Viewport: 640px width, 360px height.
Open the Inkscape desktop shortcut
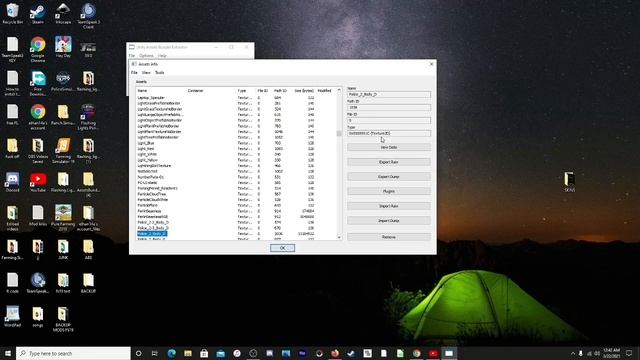click(x=63, y=14)
